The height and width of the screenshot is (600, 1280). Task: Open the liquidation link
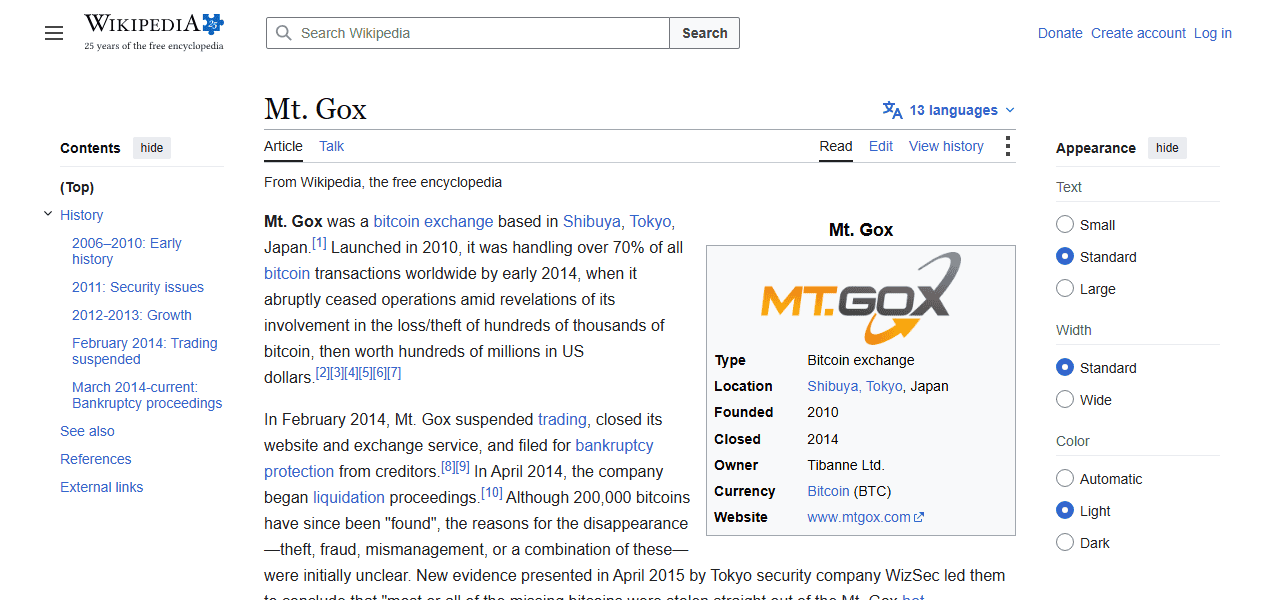[x=349, y=497]
